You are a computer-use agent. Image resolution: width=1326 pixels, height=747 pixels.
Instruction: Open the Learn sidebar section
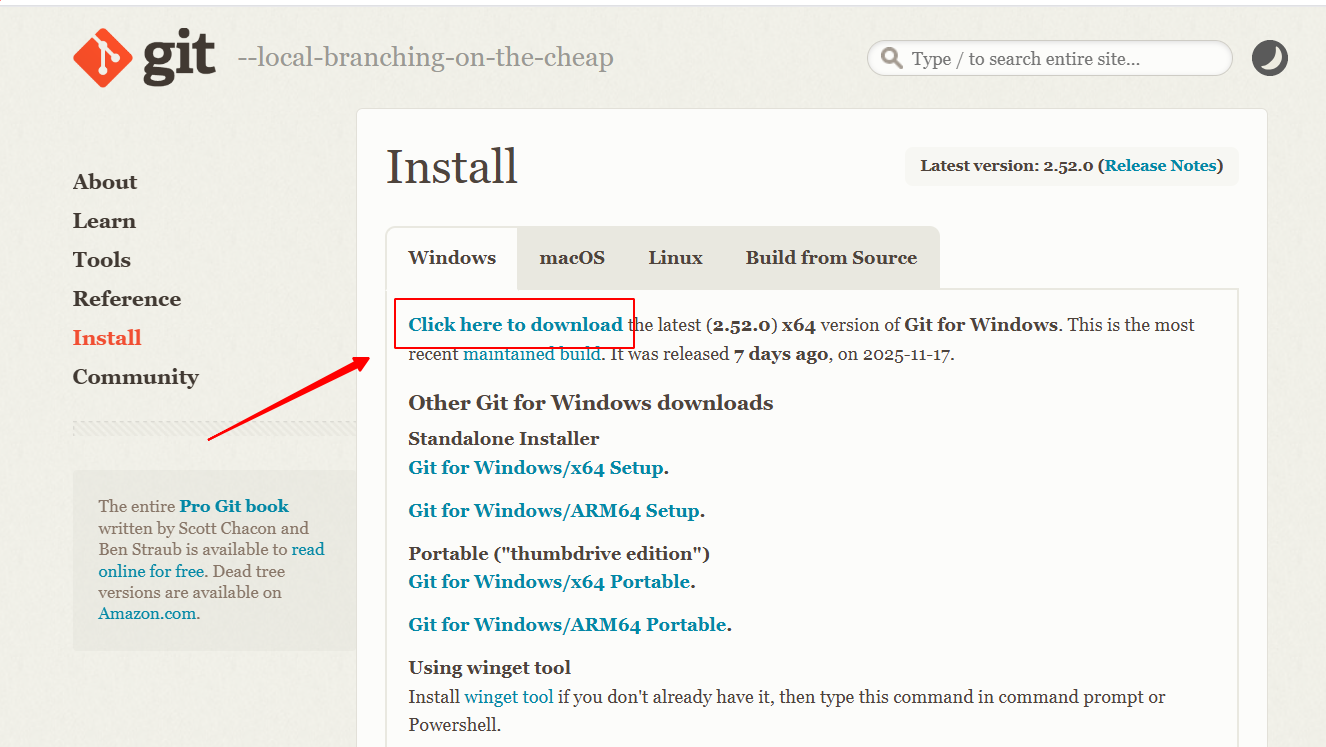coord(104,221)
